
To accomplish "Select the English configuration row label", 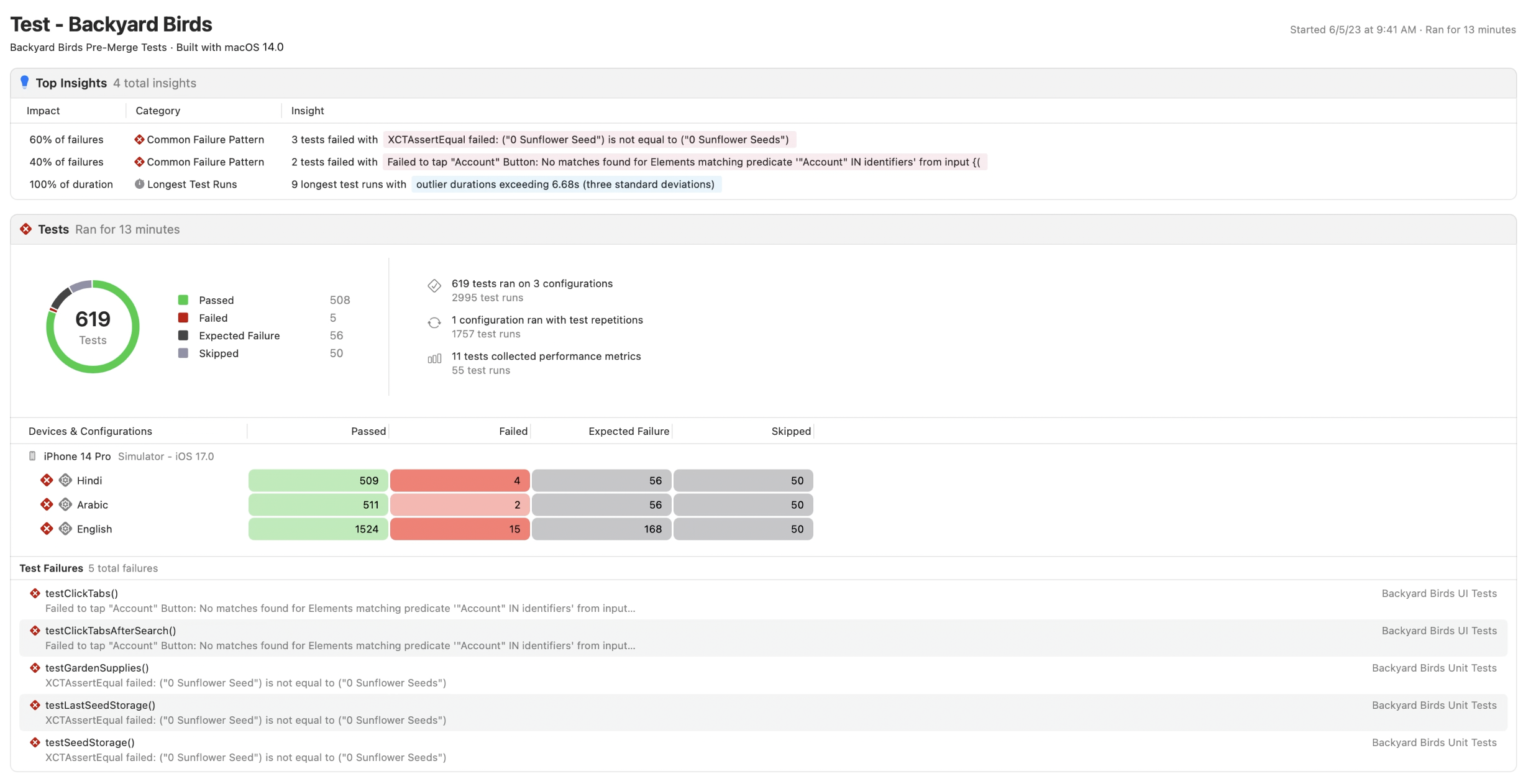I will pyautogui.click(x=94, y=529).
